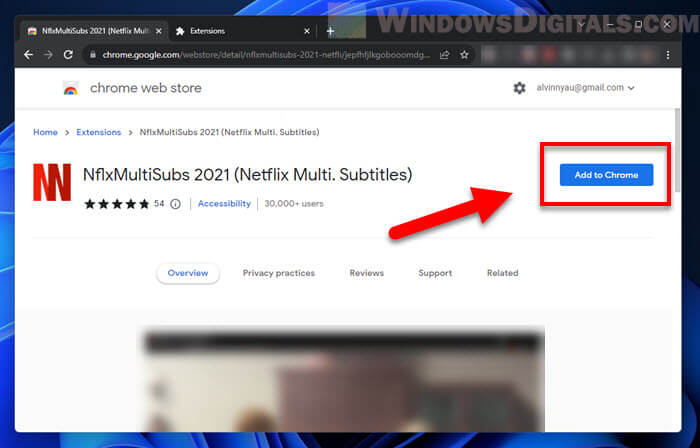Bookmark this page with star icon

coord(464,54)
